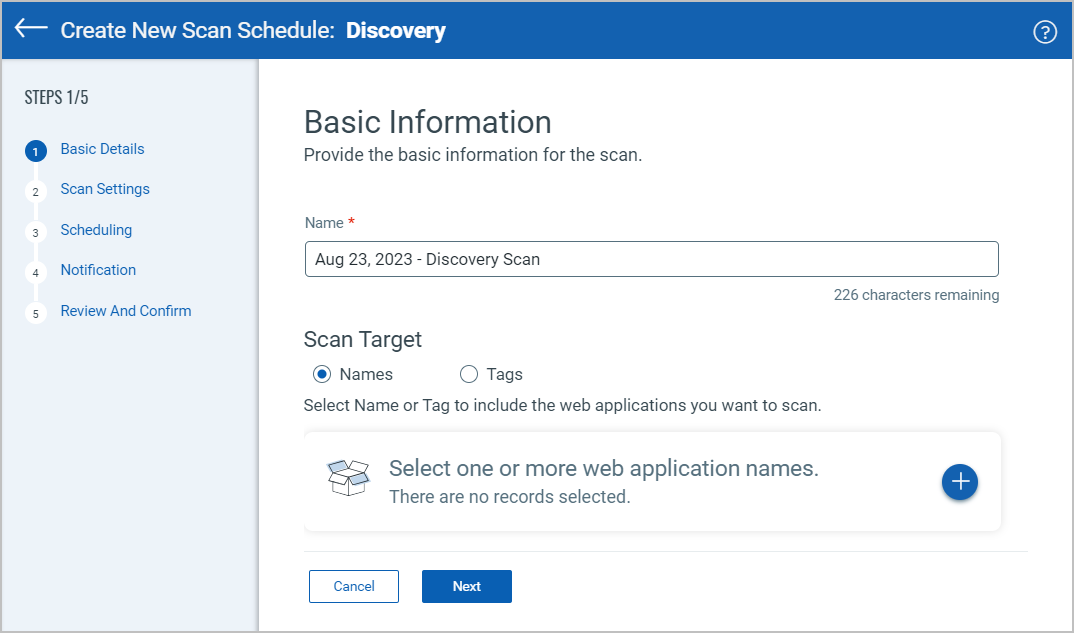1074x633 pixels.
Task: Click the step 4 numbered circle
Action: 35,271
